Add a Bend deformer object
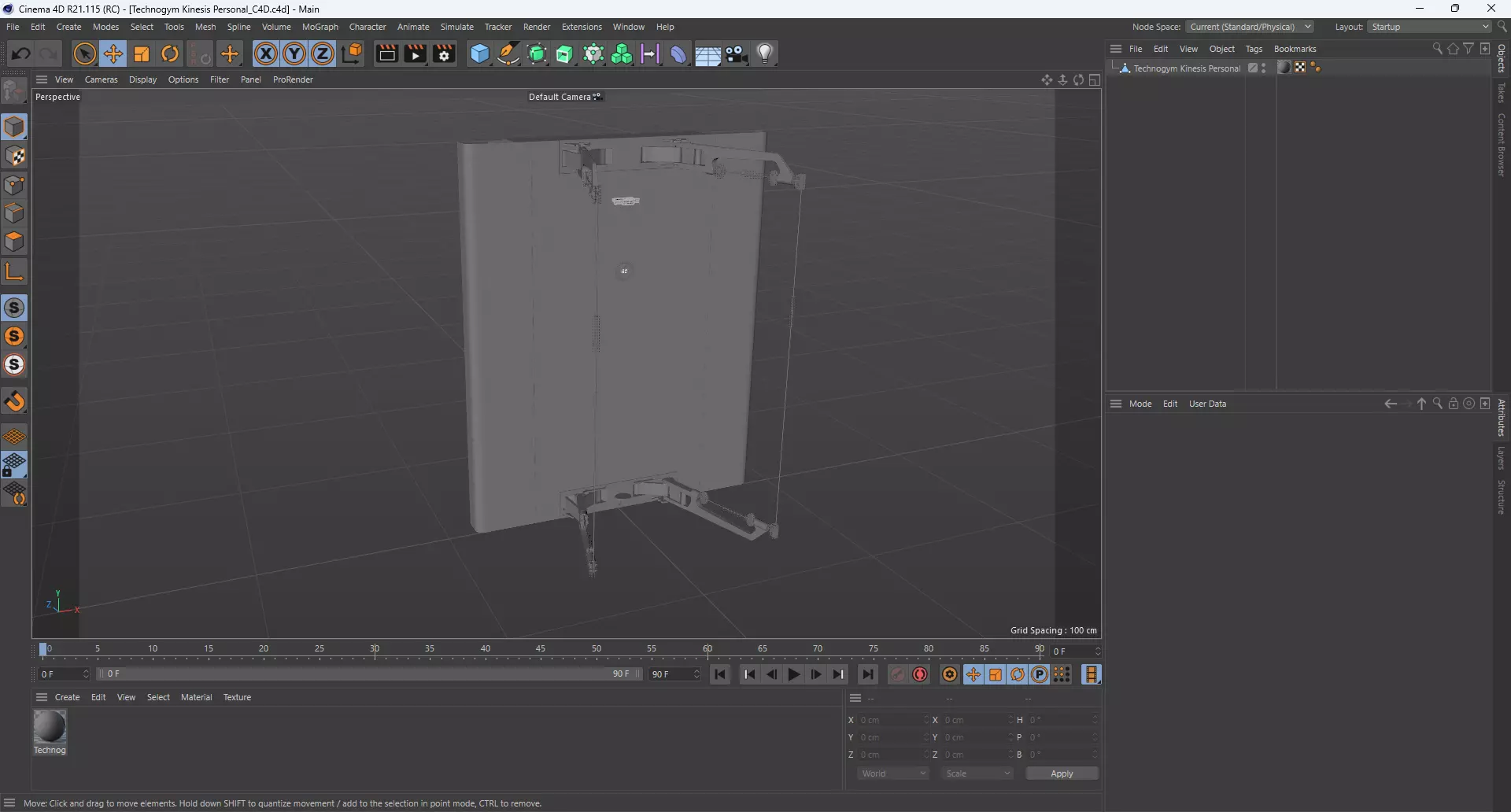Screen dimensions: 1511x812 tap(678, 54)
